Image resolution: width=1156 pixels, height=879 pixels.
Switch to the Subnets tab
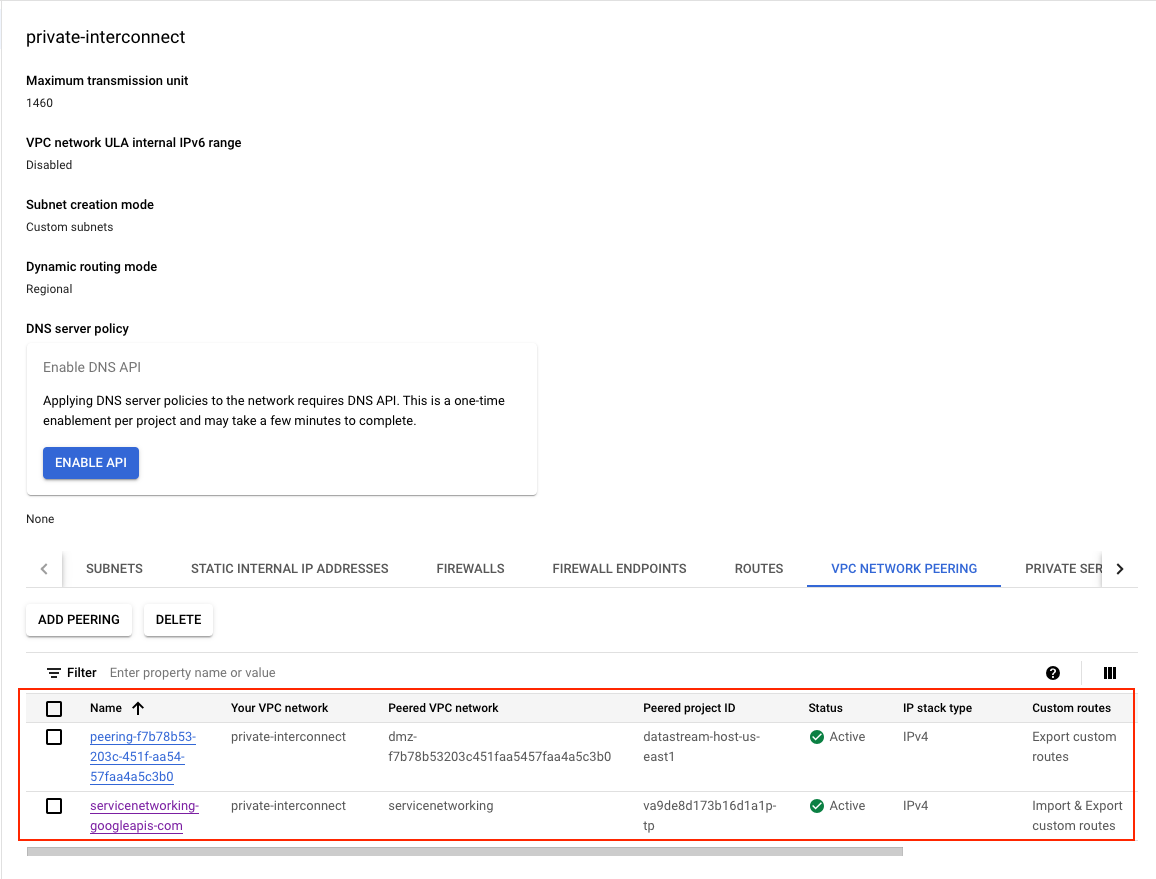[x=114, y=568]
